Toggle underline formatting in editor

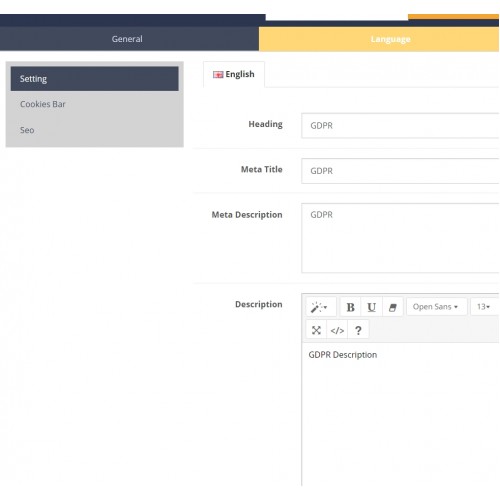coord(371,307)
